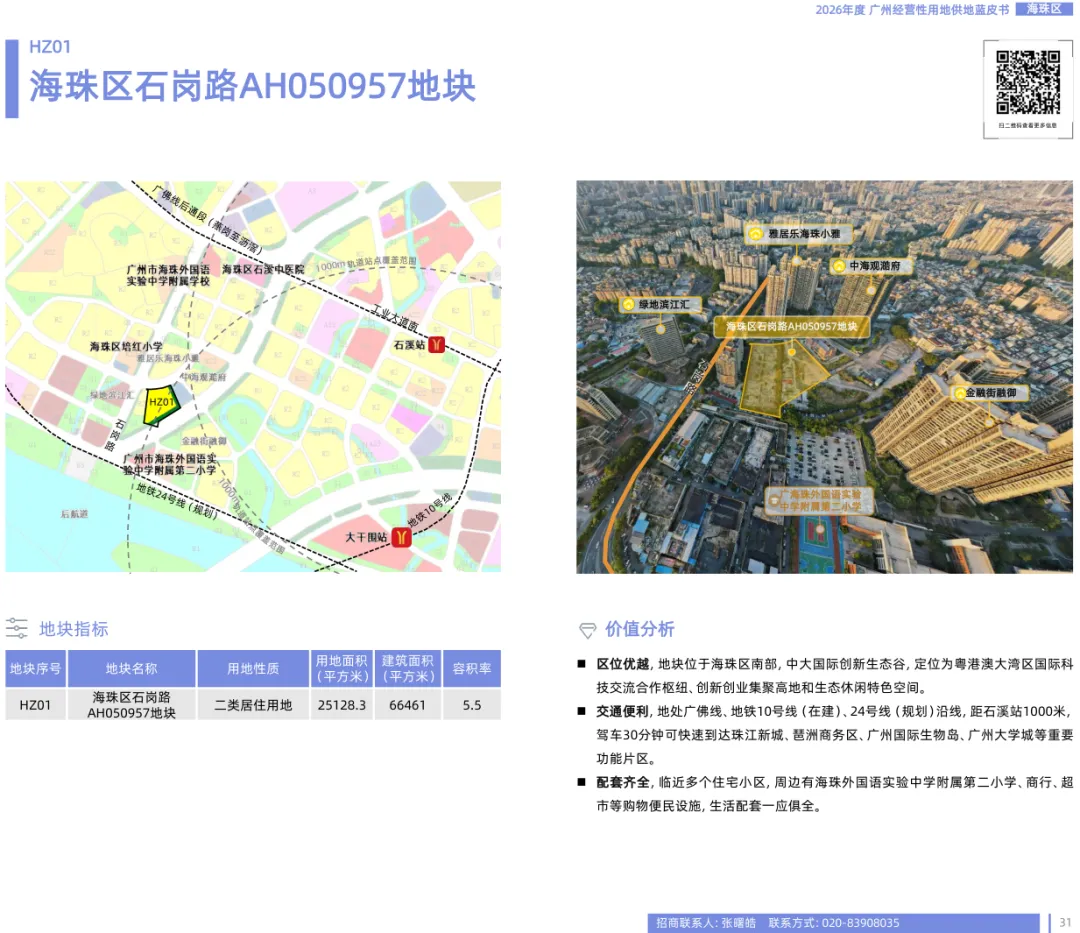Click the 海珠外国语实验中学附属第二小学 label on aerial photo
Viewport: 1080px width, 933px height.
820,501
